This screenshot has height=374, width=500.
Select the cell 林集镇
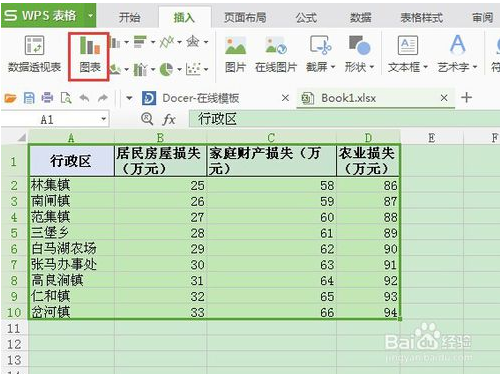pyautogui.click(x=71, y=185)
